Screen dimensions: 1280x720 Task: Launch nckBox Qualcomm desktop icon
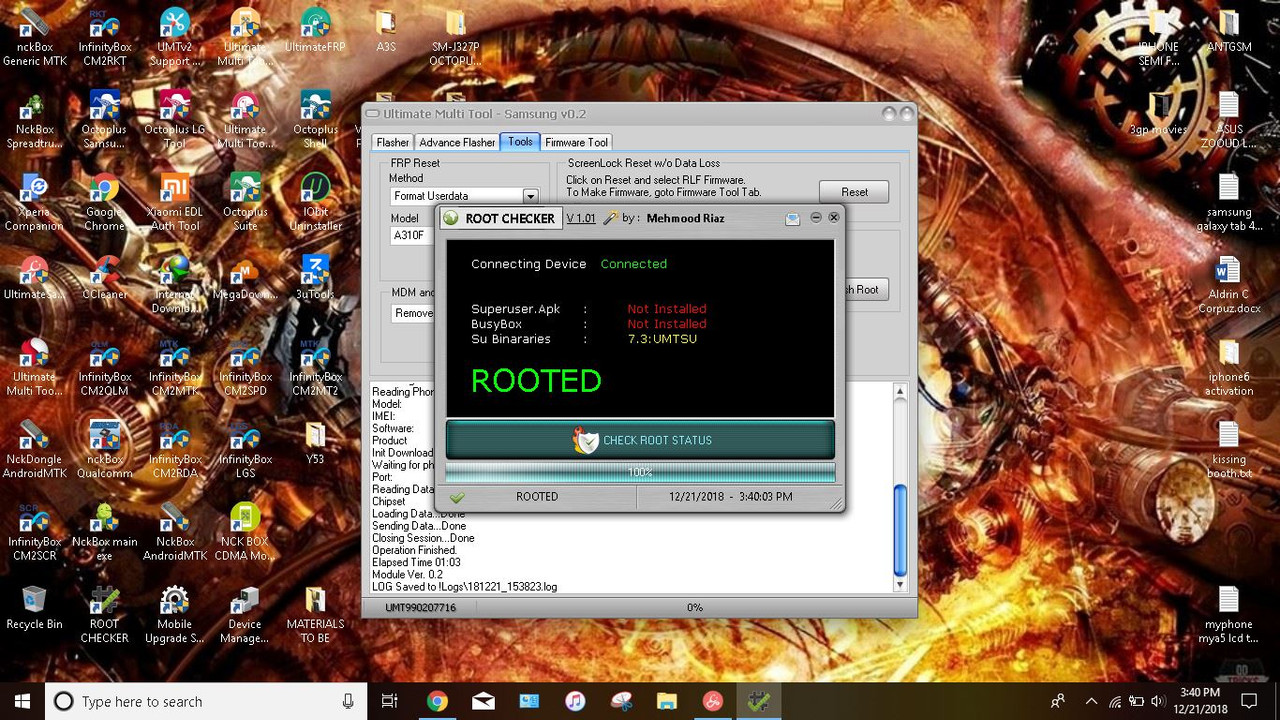(104, 450)
